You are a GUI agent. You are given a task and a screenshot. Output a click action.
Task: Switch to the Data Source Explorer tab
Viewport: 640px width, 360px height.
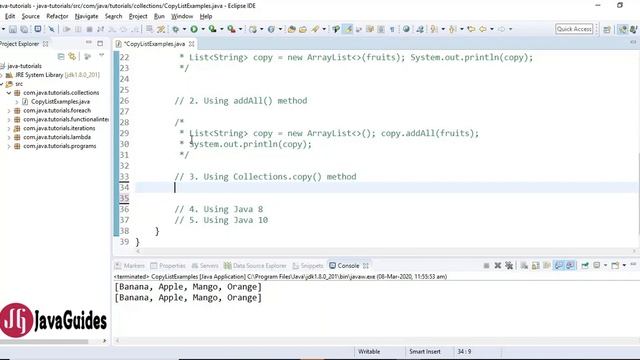tap(256, 266)
